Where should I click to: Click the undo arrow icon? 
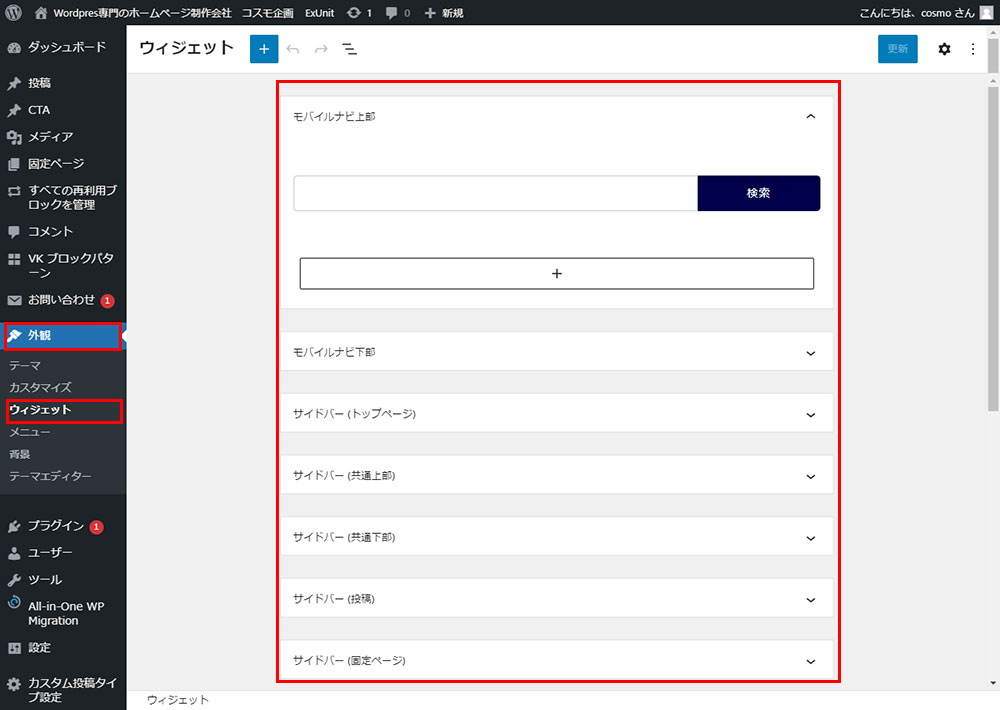292,49
